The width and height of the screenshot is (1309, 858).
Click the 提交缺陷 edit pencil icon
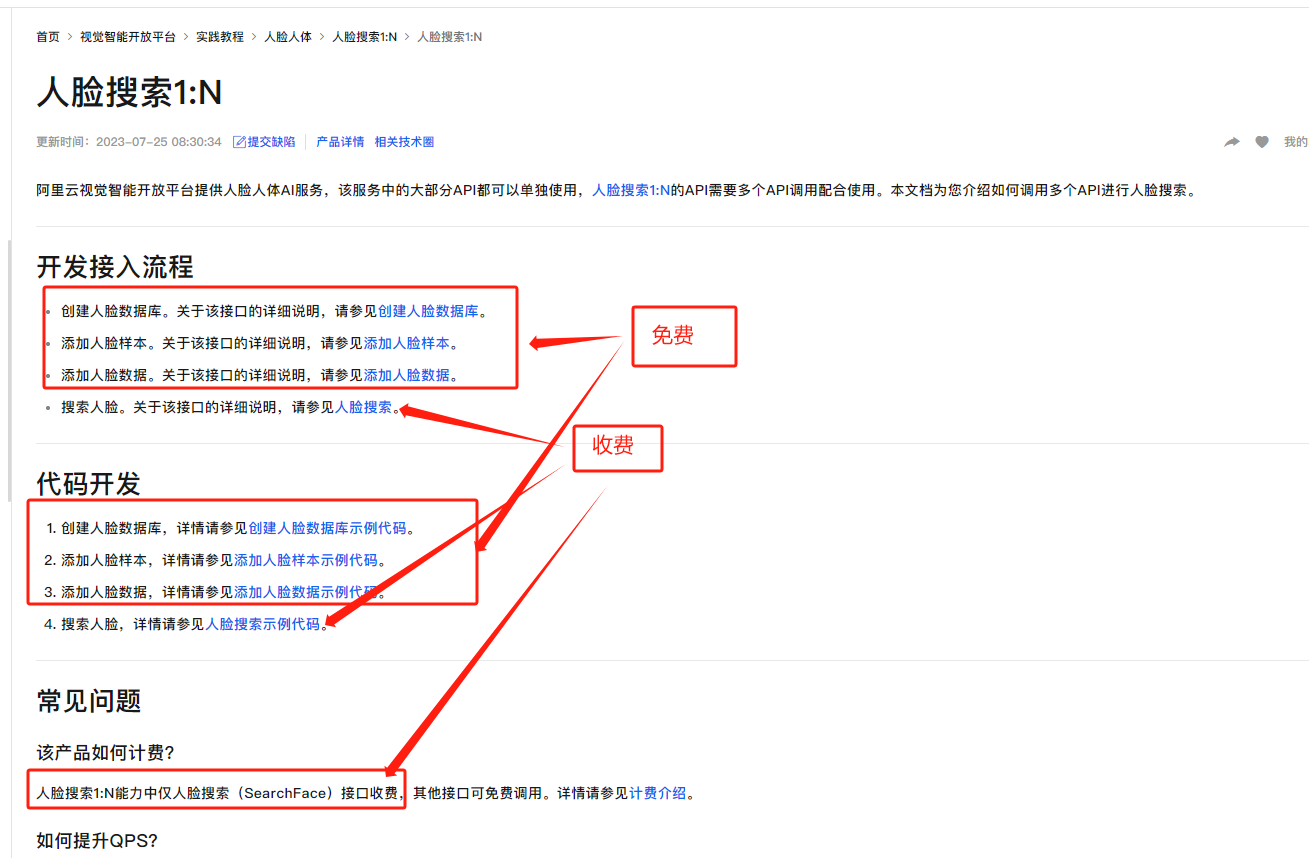(239, 142)
